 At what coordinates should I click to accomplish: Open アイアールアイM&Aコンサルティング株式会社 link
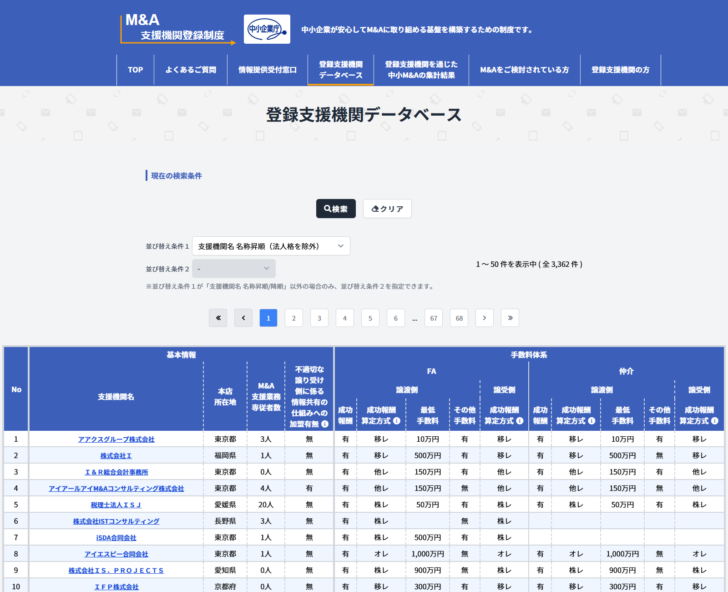[x=116, y=488]
